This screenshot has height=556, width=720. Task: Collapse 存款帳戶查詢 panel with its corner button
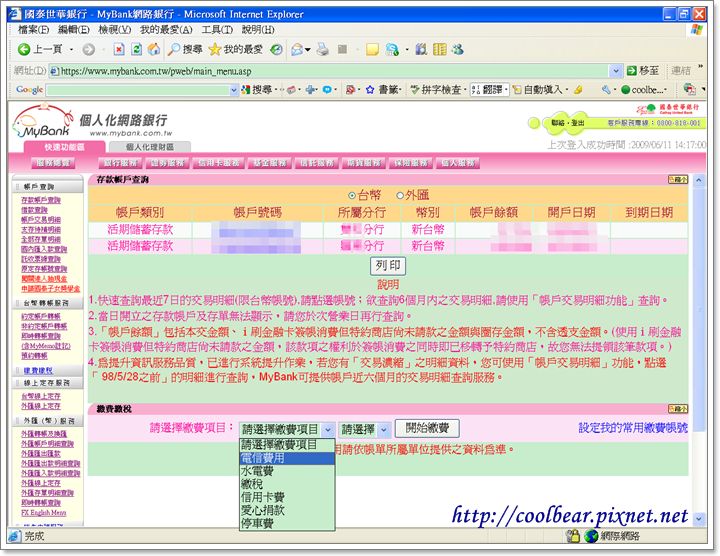click(678, 179)
